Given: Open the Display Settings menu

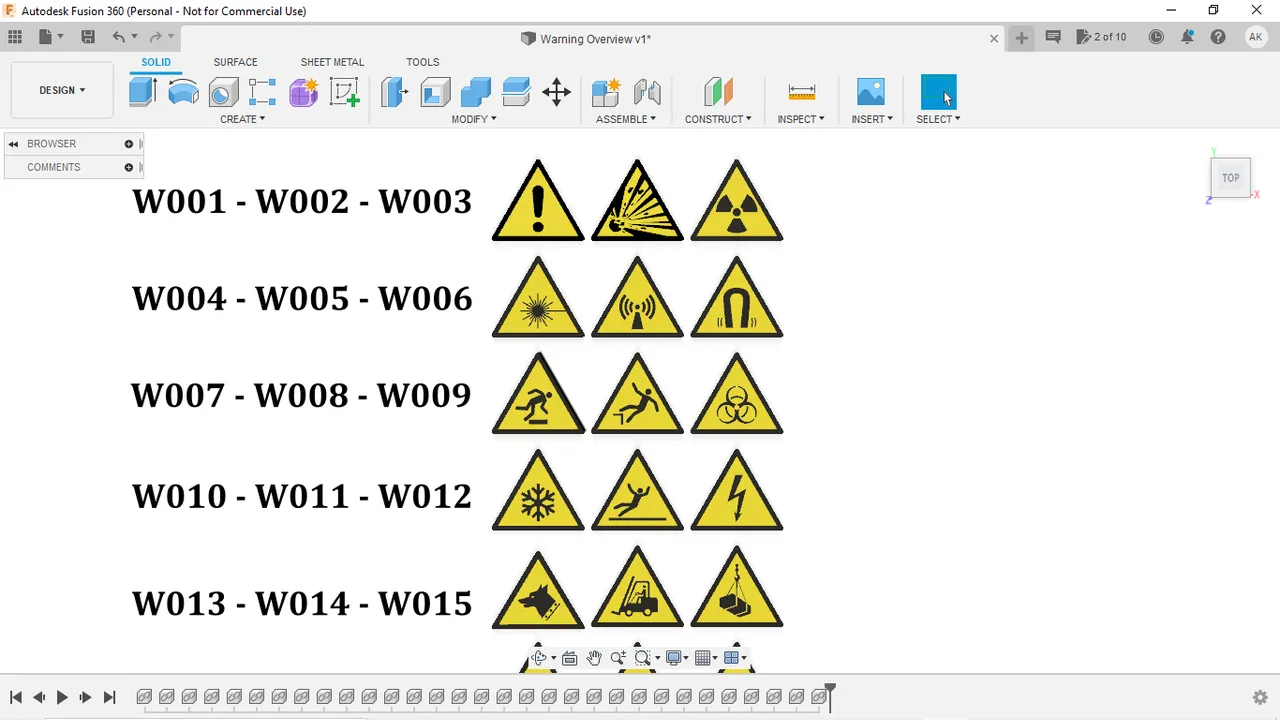Looking at the screenshot, I should [675, 657].
